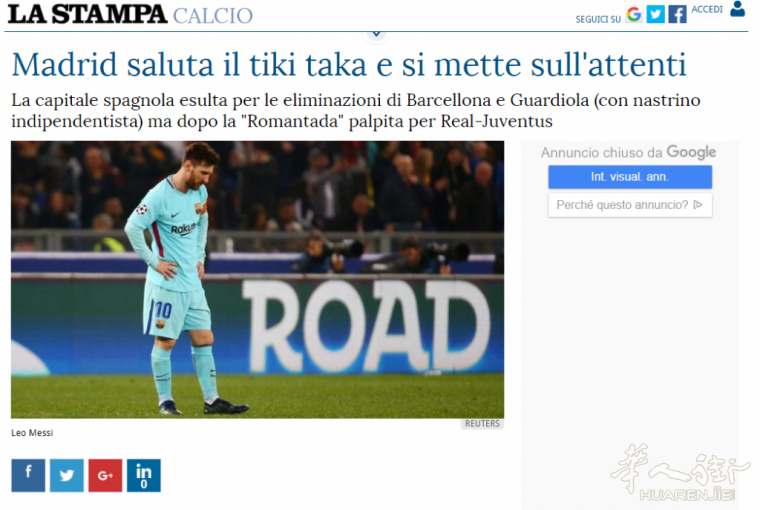The height and width of the screenshot is (510, 760).
Task: Open La Stampa Facebook page icon
Action: tap(677, 14)
